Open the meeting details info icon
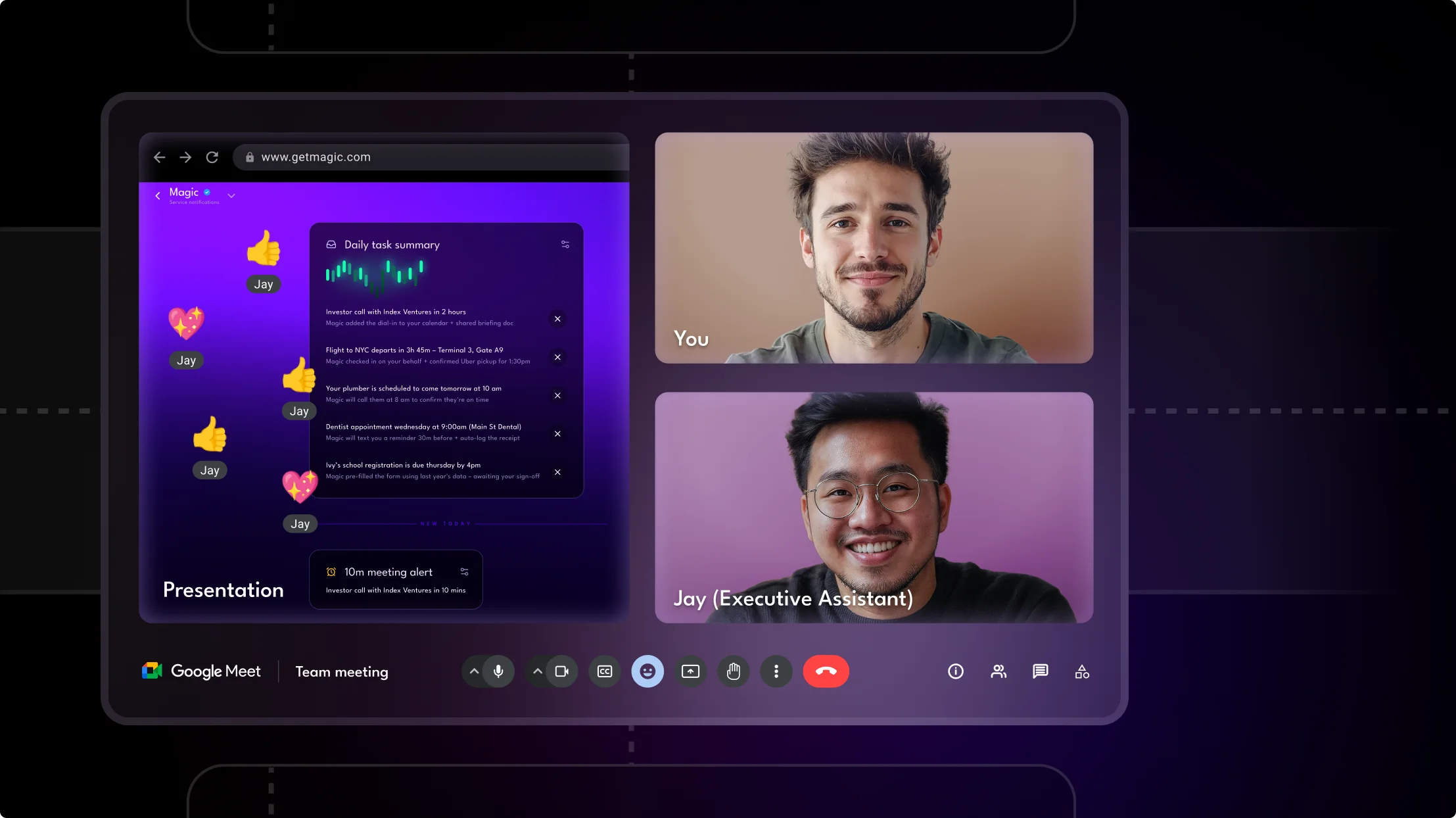 point(955,671)
